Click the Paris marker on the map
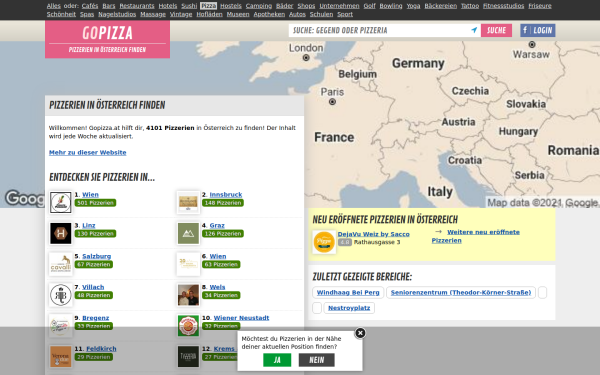Screen dimensions: 600x375 coord(333,102)
